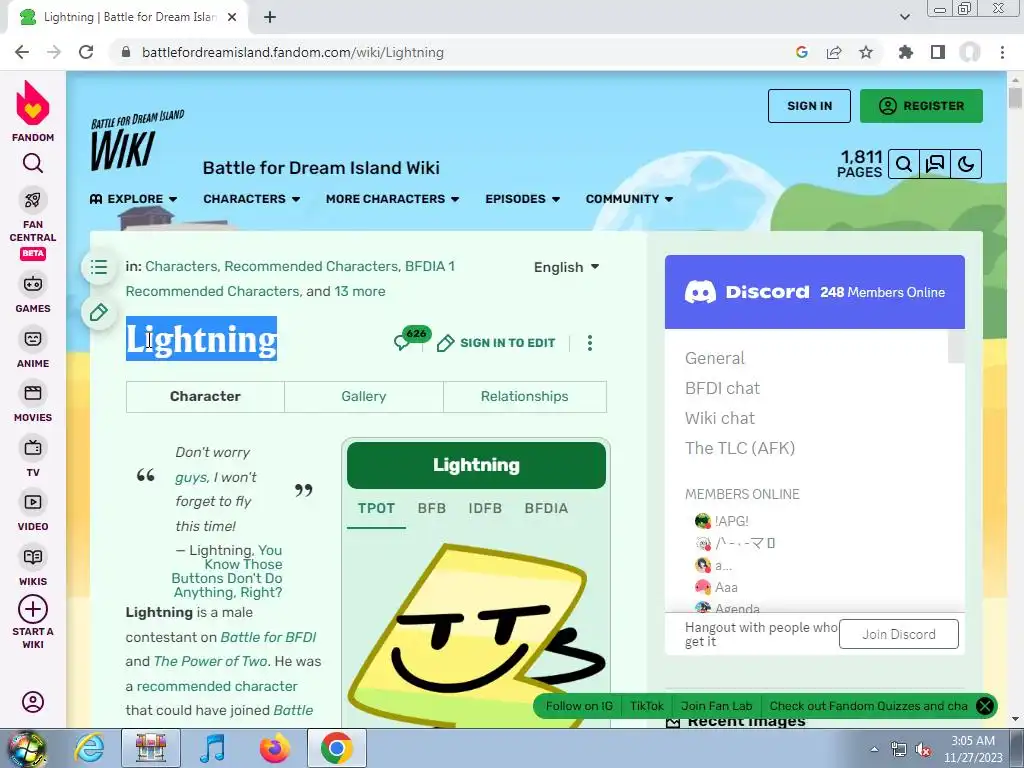Reload the page
The width and height of the screenshot is (1024, 768).
[x=86, y=52]
